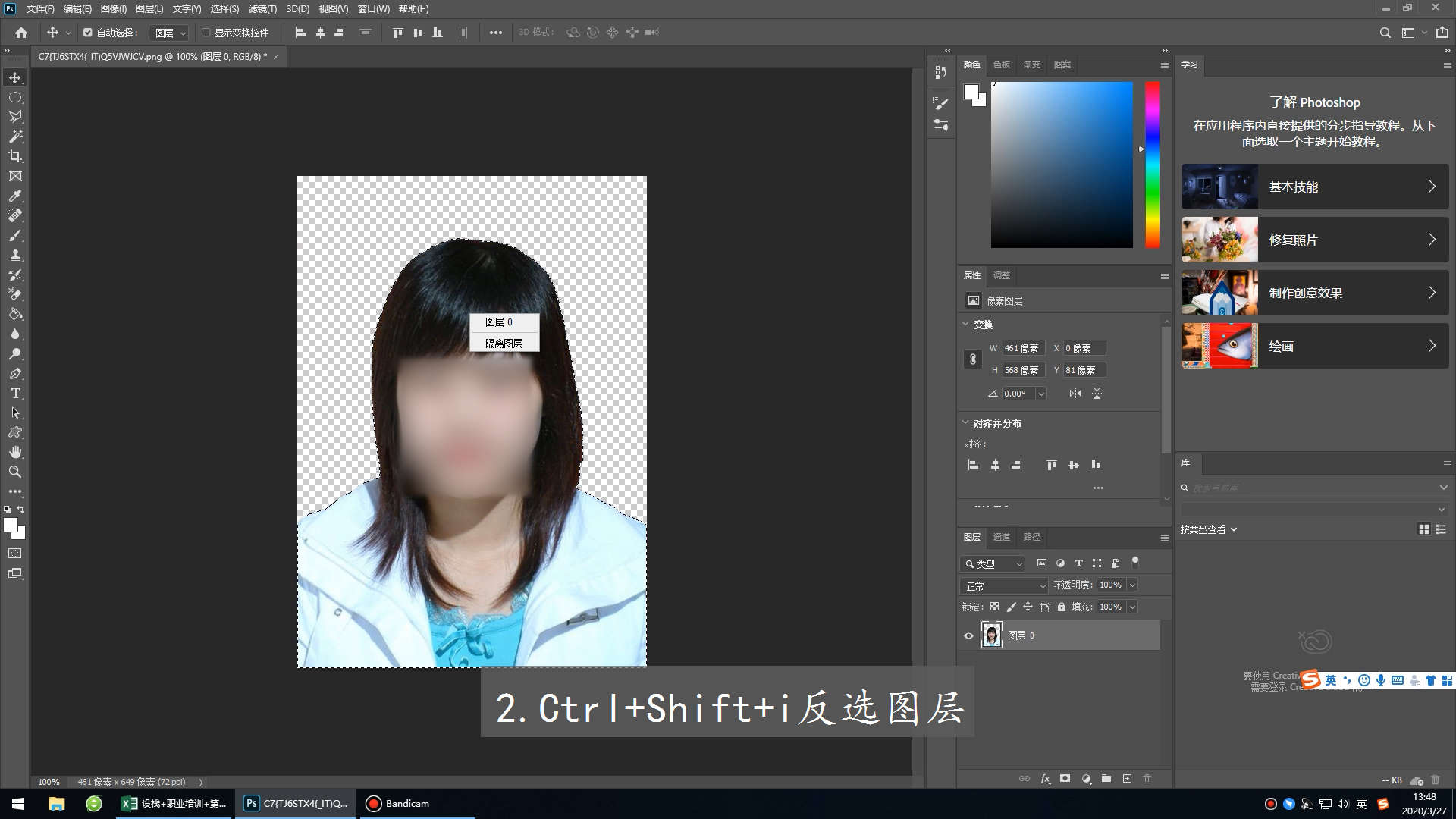Choose Isolate Layers from context menu

(x=504, y=343)
